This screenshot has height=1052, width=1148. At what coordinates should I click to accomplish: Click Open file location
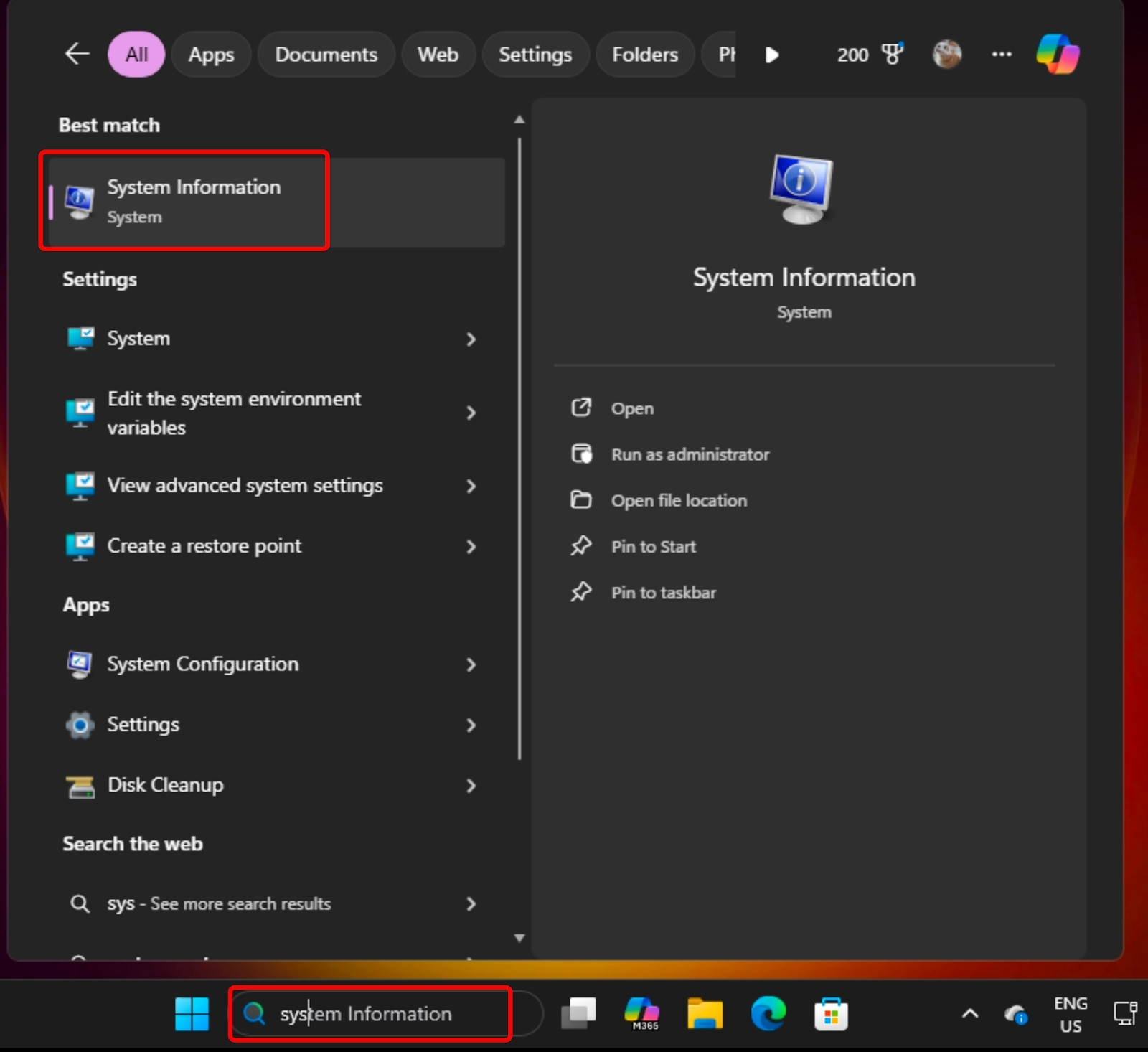(678, 500)
